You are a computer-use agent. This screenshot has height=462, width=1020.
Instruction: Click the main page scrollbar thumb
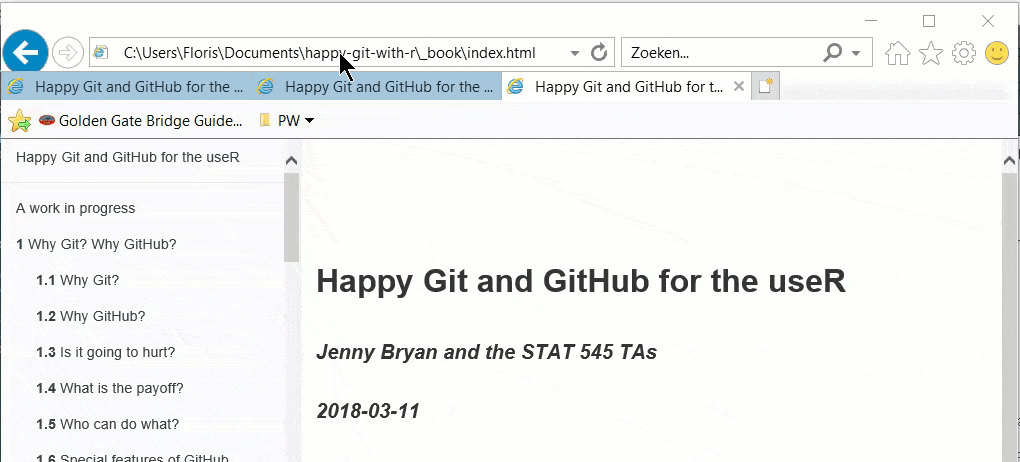pos(1010,317)
